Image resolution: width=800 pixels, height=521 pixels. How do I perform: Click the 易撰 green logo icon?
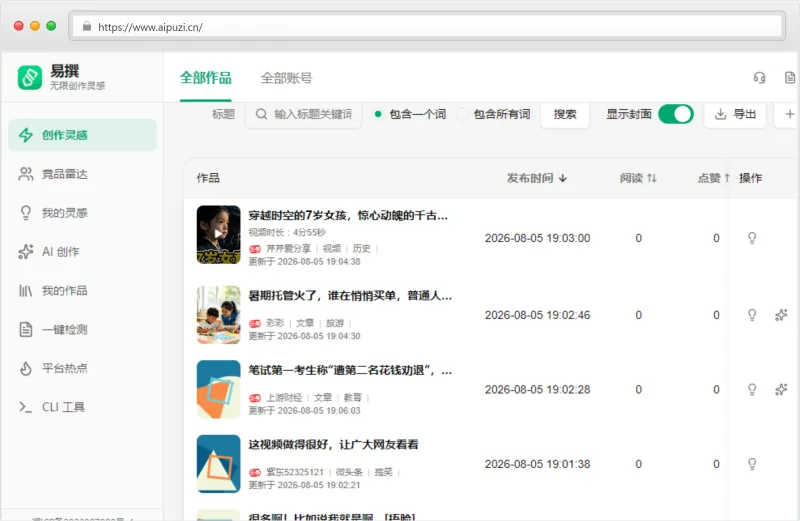(30, 78)
